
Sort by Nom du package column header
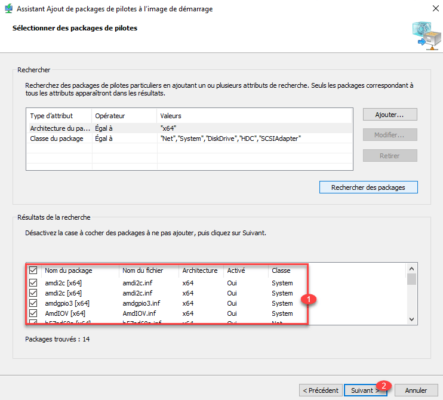click(x=69, y=270)
